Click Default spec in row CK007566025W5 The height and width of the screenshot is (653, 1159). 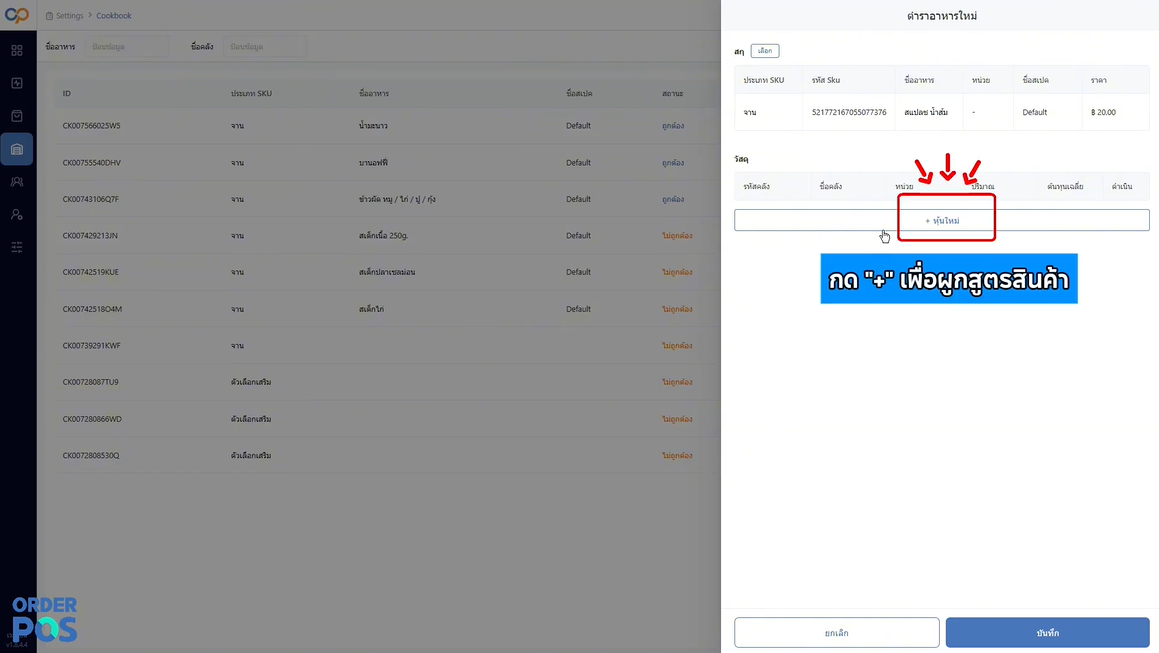(578, 126)
